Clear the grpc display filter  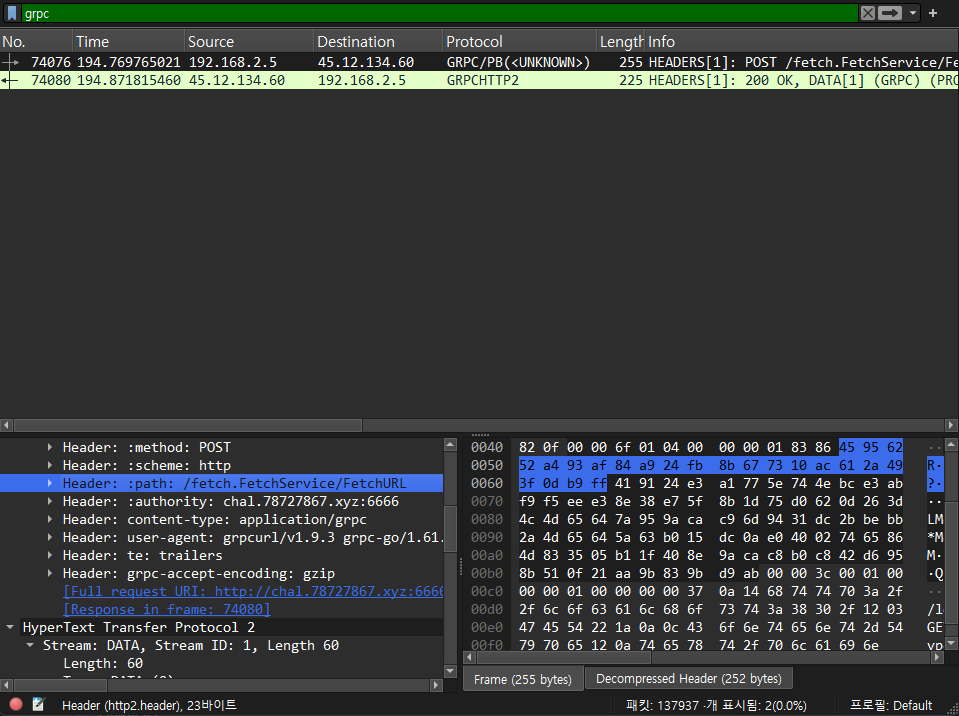867,13
